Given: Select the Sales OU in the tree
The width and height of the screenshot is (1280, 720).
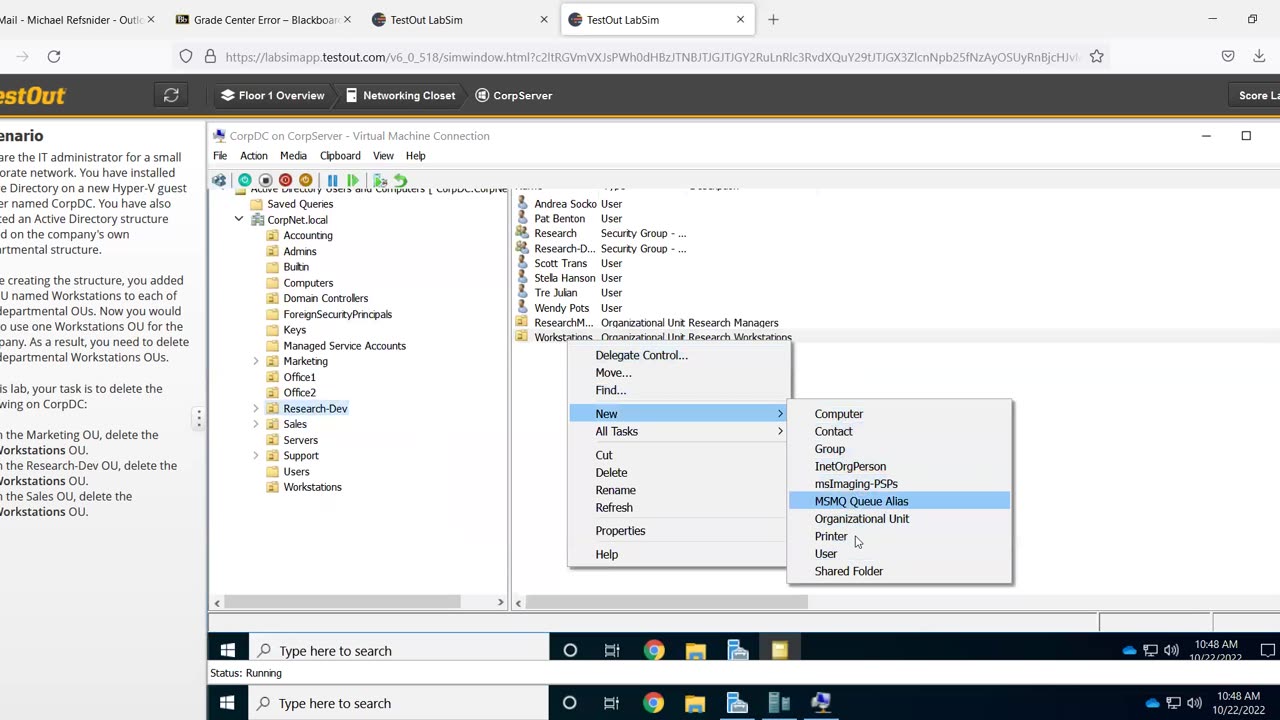Looking at the screenshot, I should pyautogui.click(x=295, y=424).
